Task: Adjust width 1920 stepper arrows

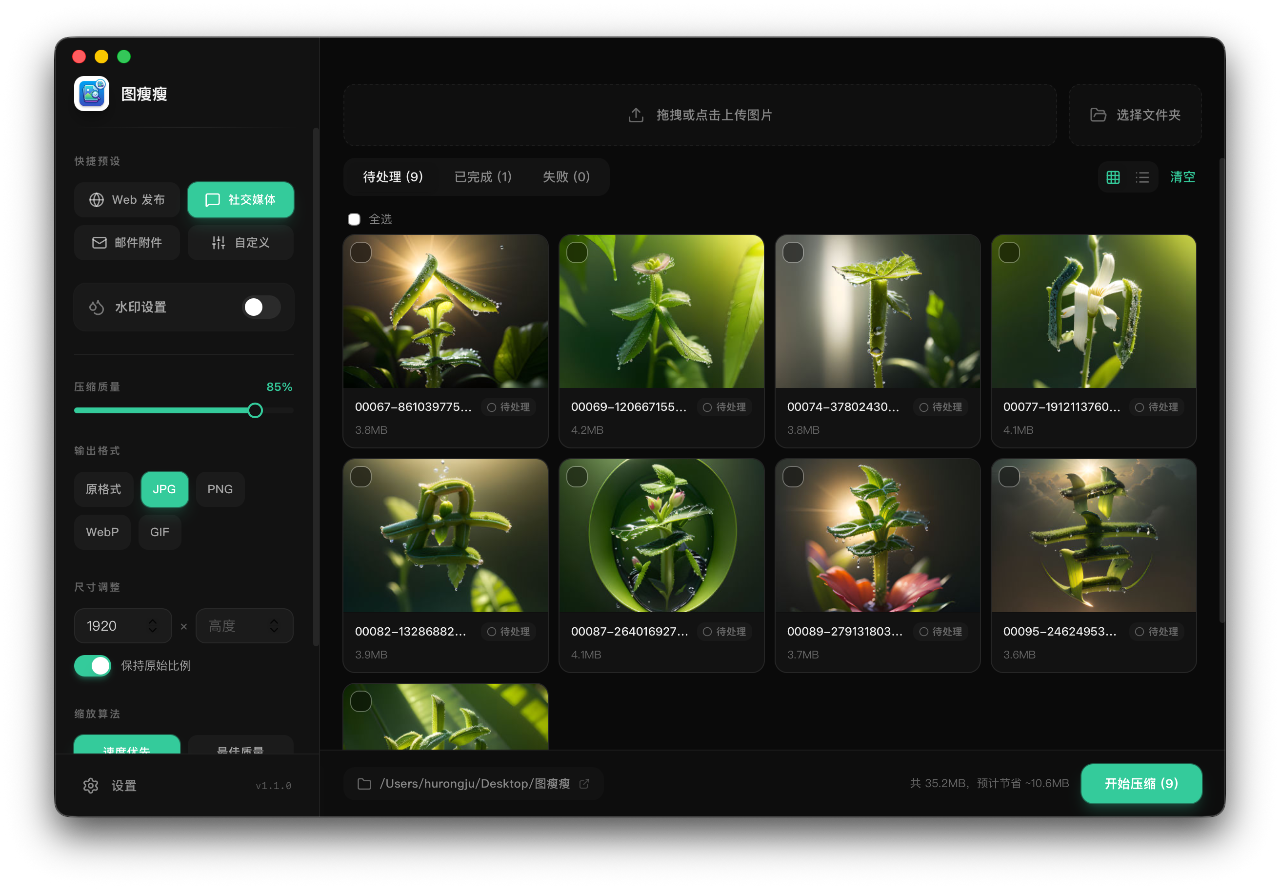Action: (152, 626)
